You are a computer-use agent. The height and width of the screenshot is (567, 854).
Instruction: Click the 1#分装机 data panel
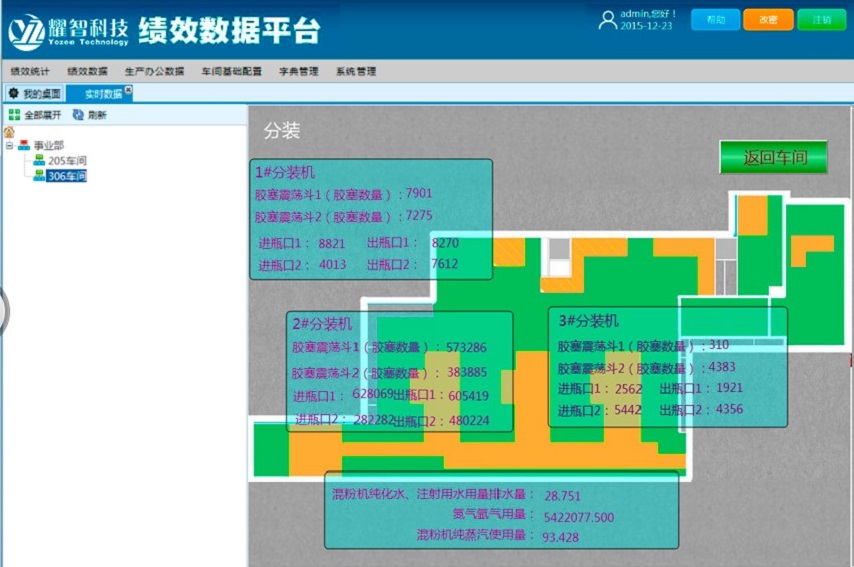(370, 219)
